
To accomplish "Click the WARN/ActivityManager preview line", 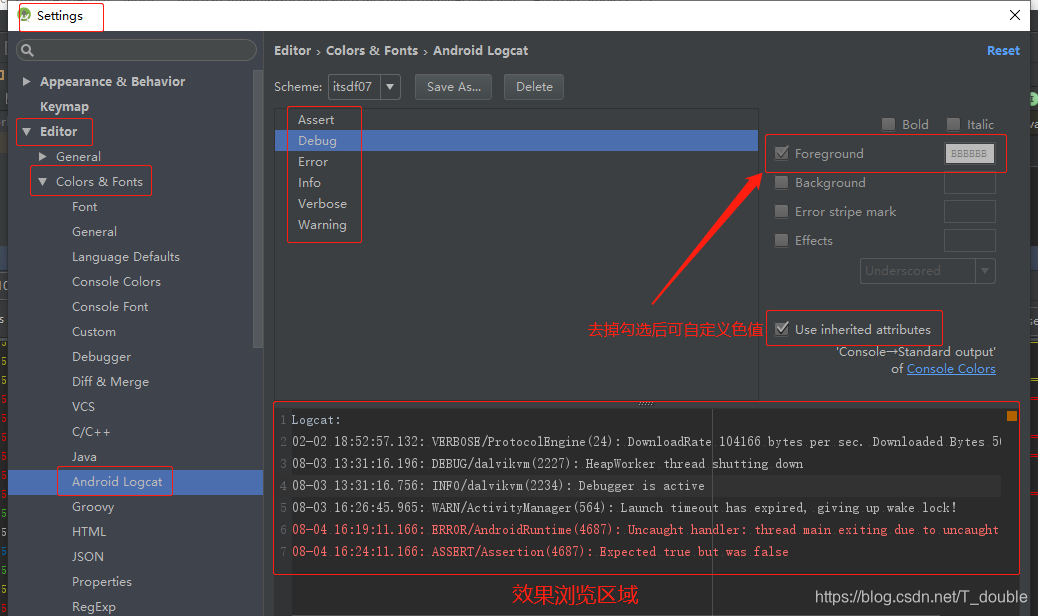I will coord(624,507).
